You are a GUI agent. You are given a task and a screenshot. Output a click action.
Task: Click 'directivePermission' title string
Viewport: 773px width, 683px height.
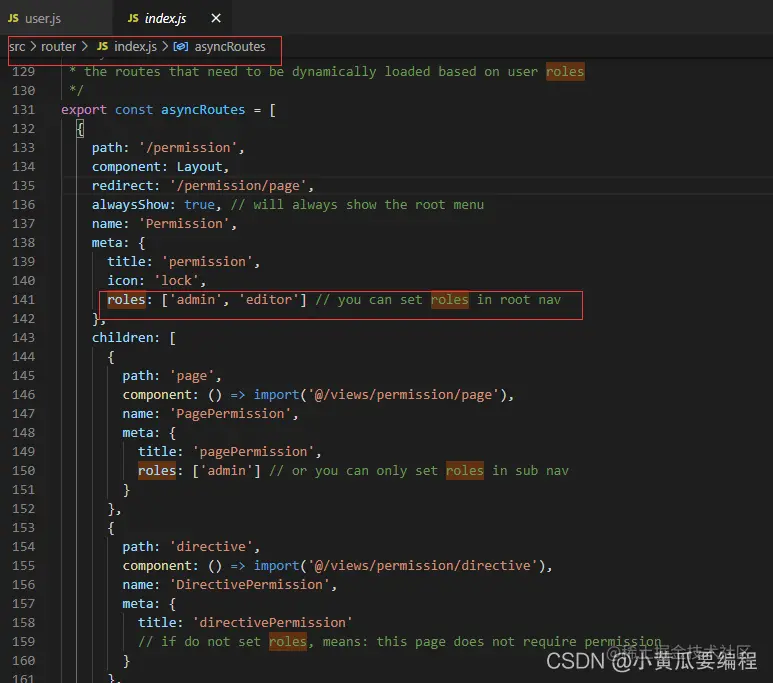(272, 622)
